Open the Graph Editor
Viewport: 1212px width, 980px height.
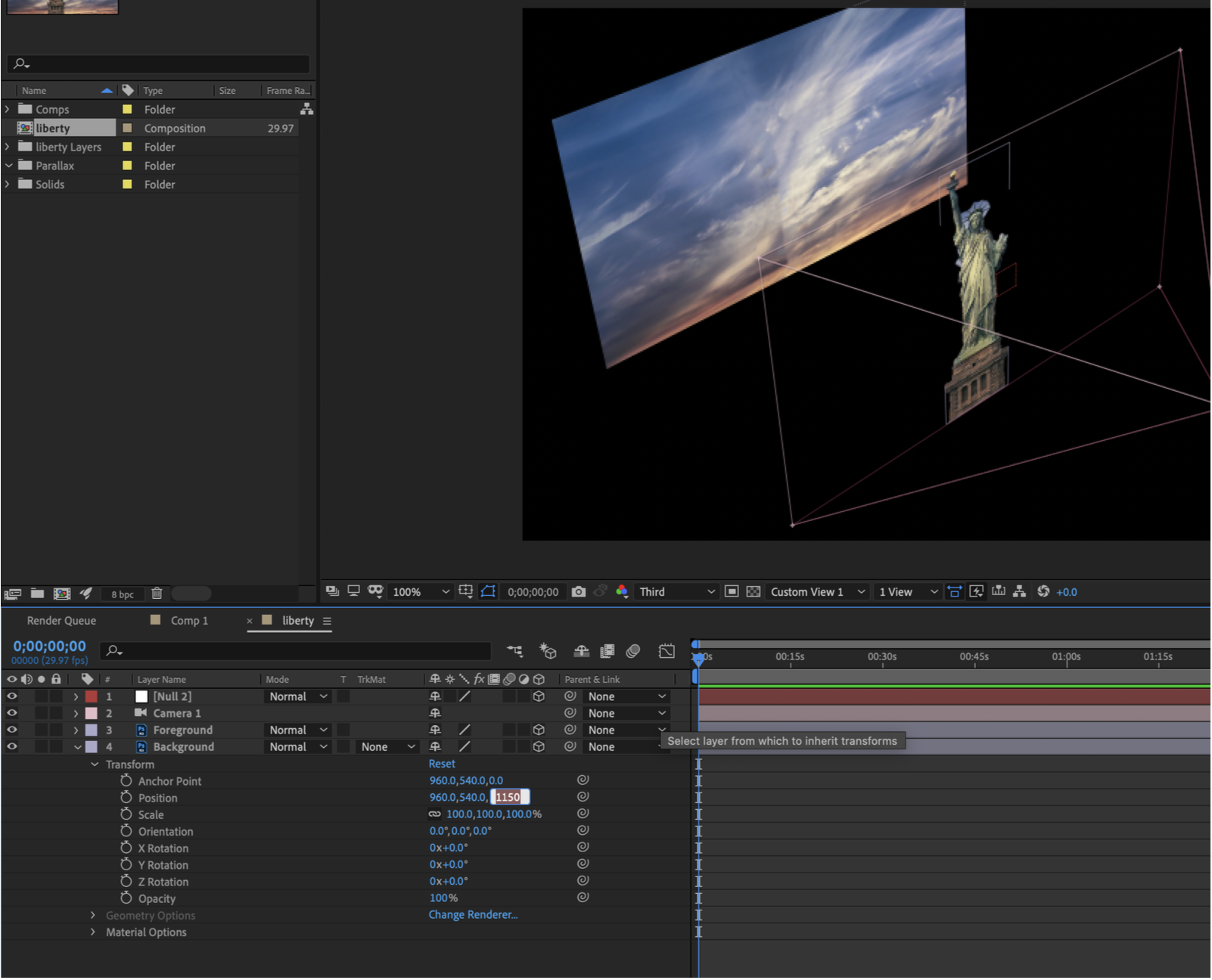pyautogui.click(x=667, y=651)
